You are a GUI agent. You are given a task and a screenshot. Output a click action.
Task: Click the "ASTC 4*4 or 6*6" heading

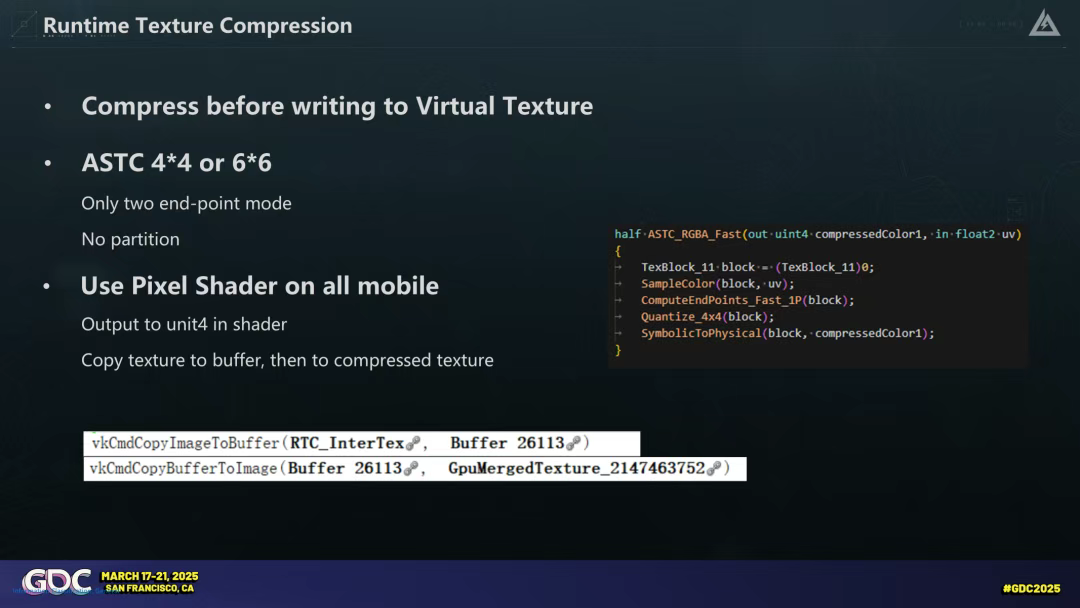176,163
